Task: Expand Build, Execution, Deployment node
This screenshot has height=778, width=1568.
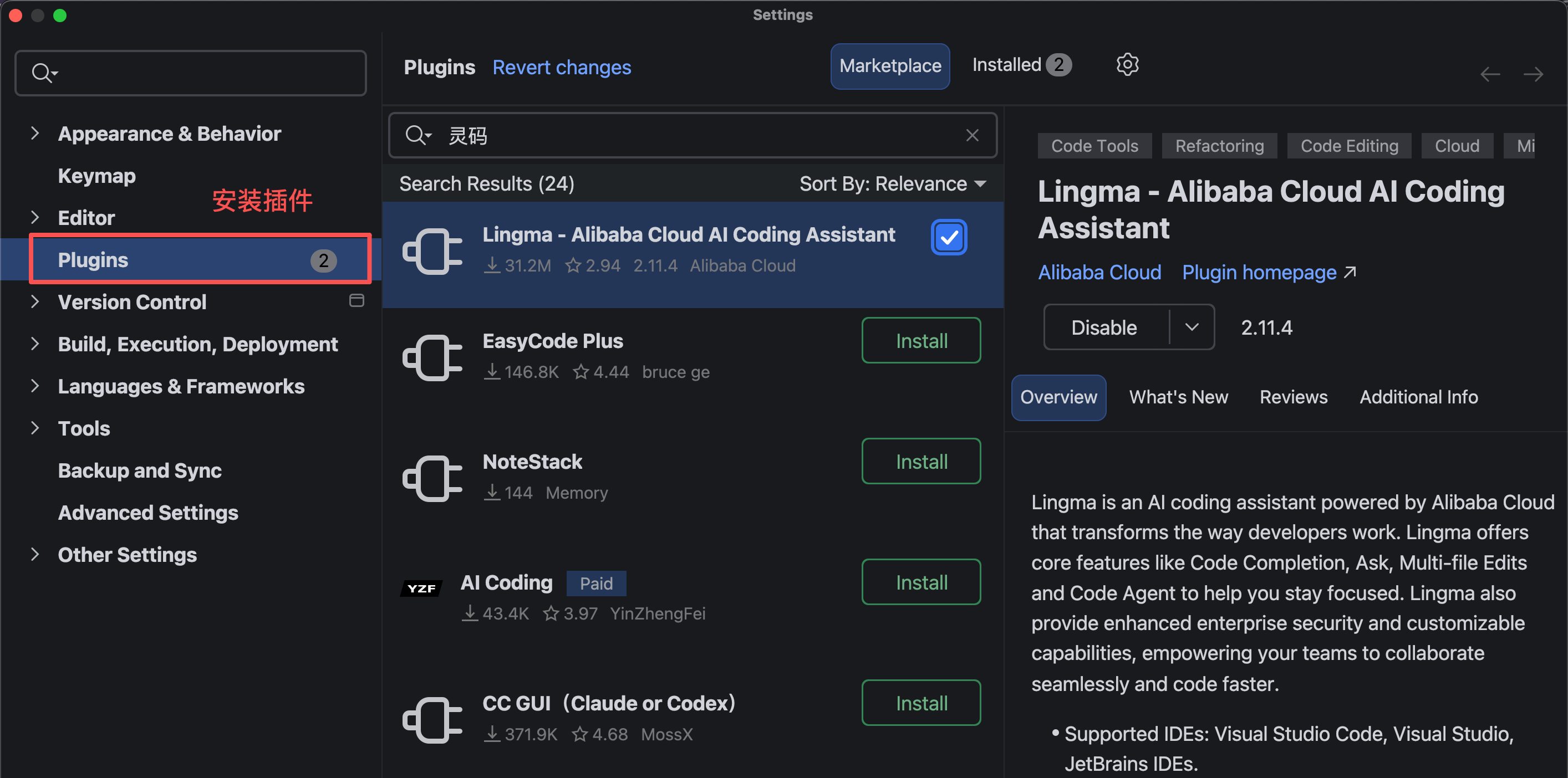Action: pos(35,344)
